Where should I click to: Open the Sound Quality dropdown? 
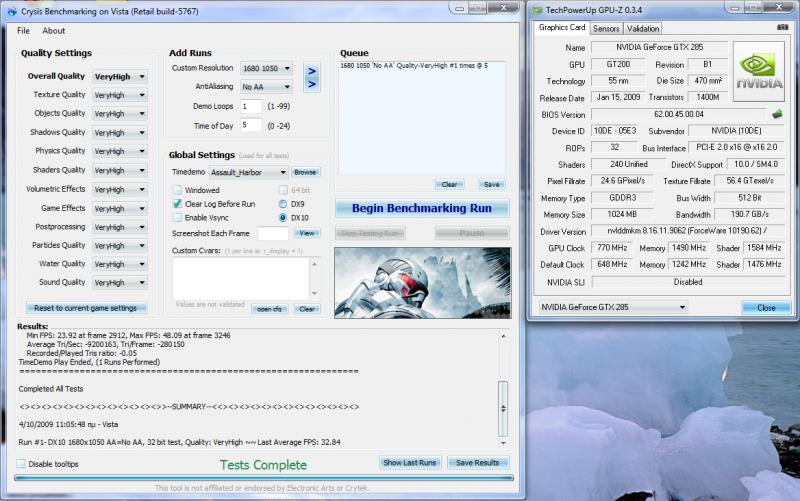[120, 282]
